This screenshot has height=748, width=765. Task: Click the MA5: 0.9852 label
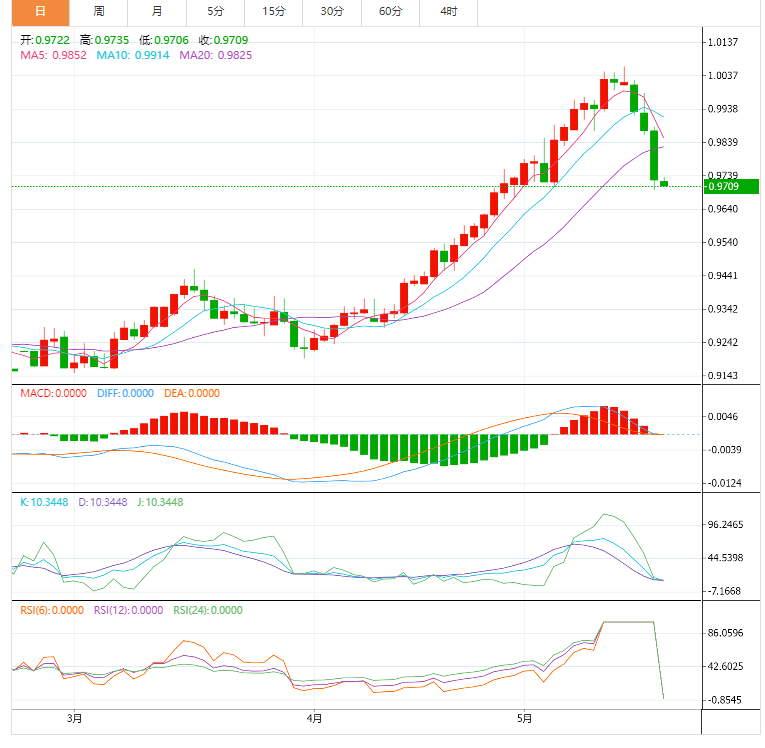53,55
